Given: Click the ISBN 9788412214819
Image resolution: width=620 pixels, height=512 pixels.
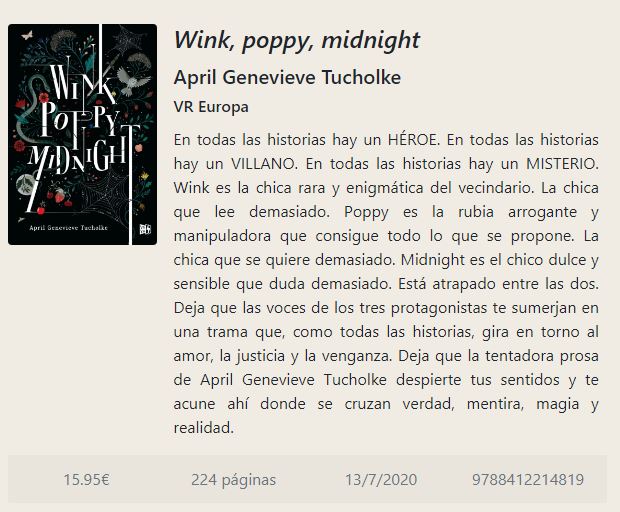Looking at the screenshot, I should 528,480.
